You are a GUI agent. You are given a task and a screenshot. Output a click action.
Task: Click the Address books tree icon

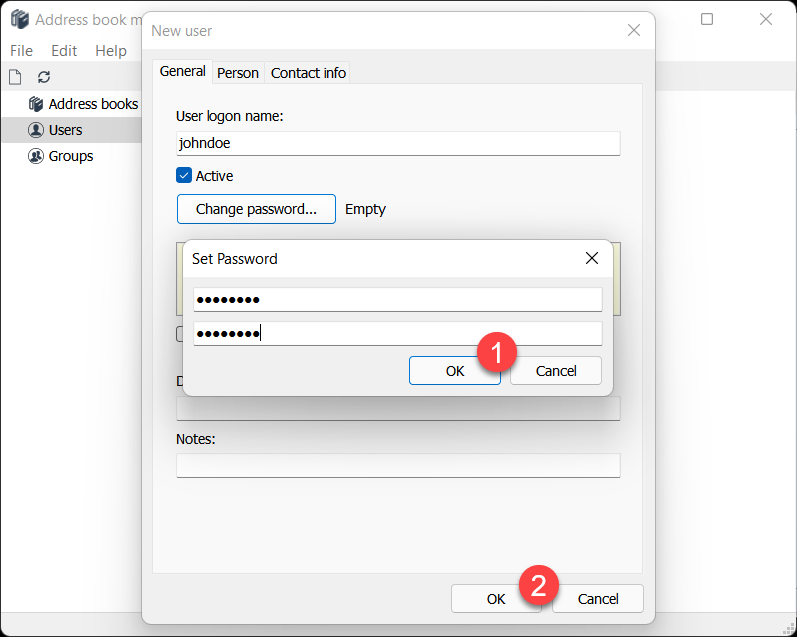click(36, 104)
